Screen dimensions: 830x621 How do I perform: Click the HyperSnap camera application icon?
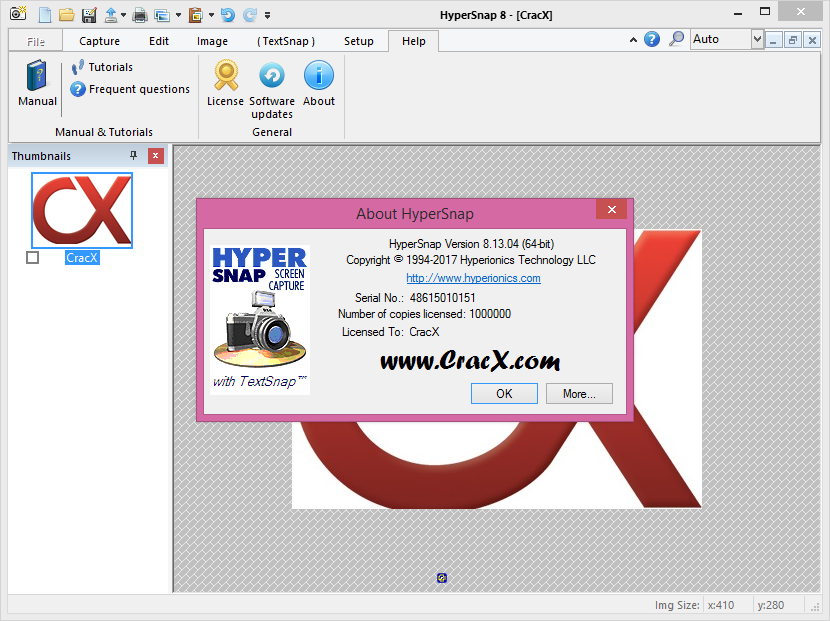[18, 13]
